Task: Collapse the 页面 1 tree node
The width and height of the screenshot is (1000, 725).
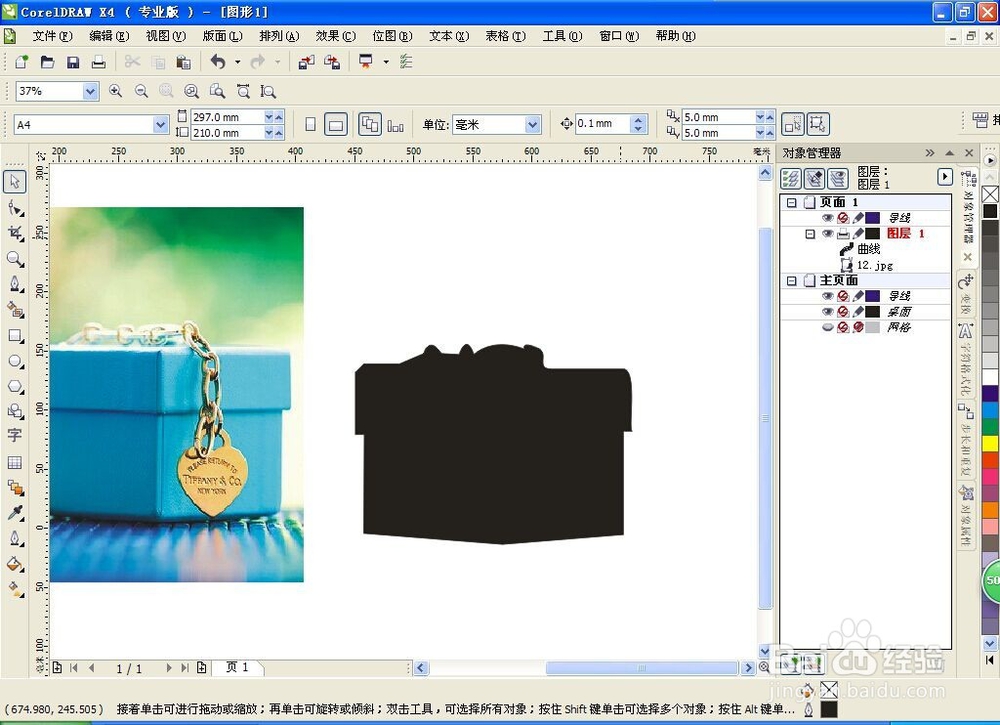Action: pos(791,203)
